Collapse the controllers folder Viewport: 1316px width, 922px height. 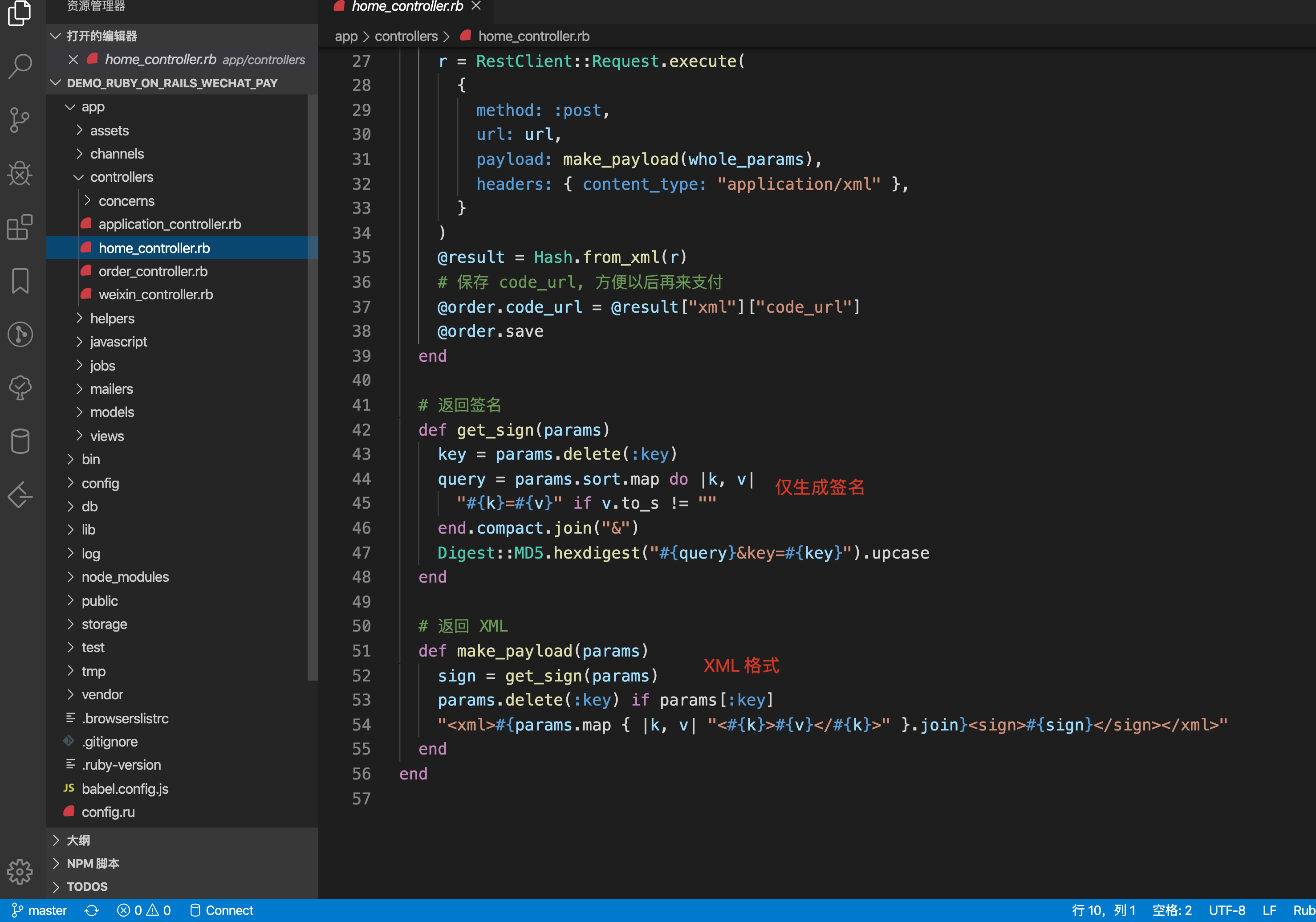(121, 177)
